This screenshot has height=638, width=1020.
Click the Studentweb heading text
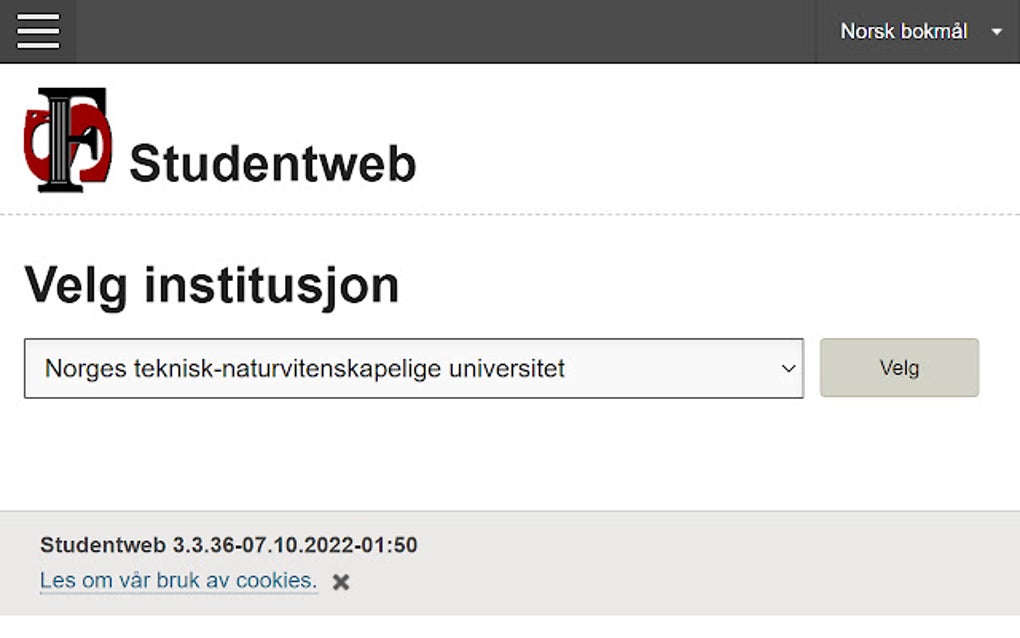(x=274, y=165)
